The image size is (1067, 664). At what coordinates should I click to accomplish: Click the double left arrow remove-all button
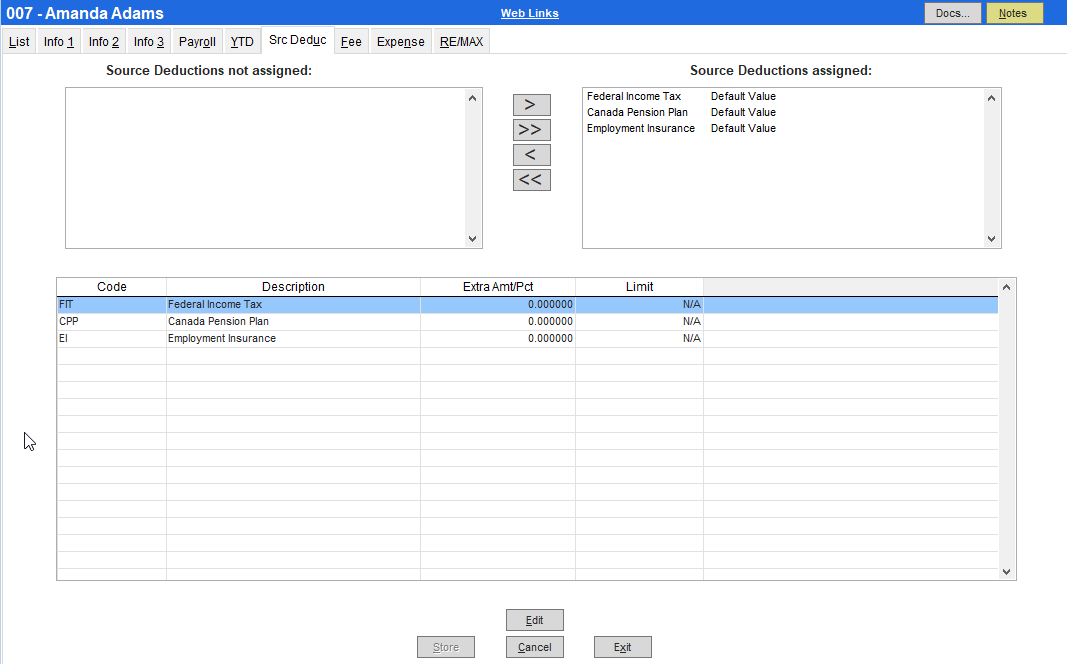tap(531, 180)
